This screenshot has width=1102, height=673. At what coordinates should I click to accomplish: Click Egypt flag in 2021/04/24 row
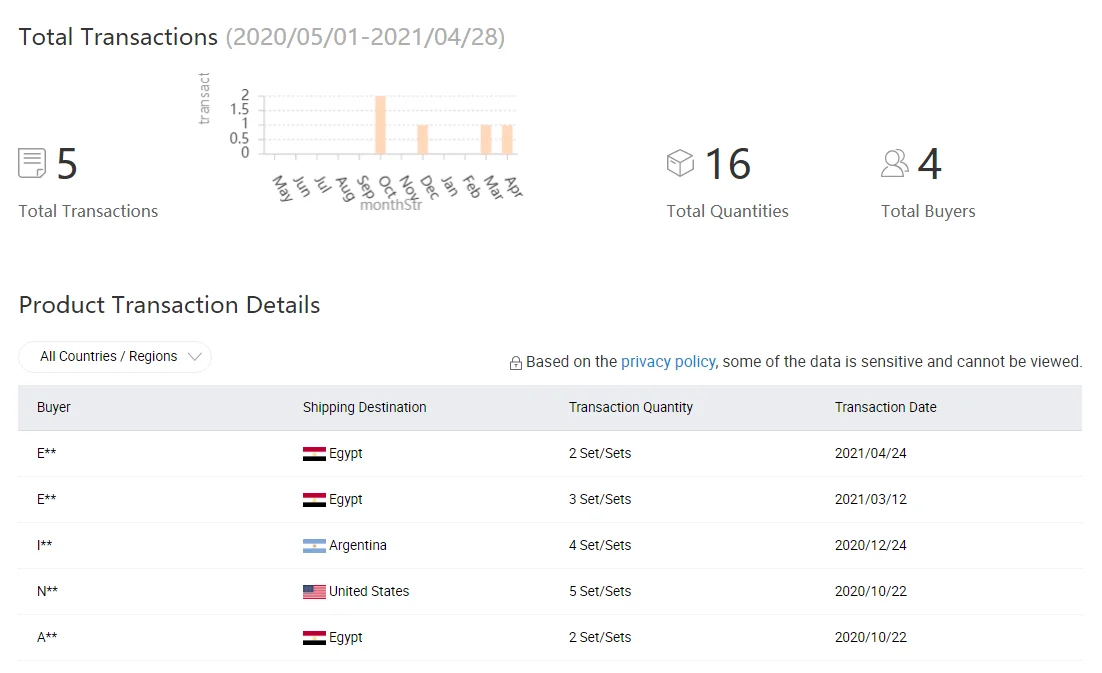314,454
